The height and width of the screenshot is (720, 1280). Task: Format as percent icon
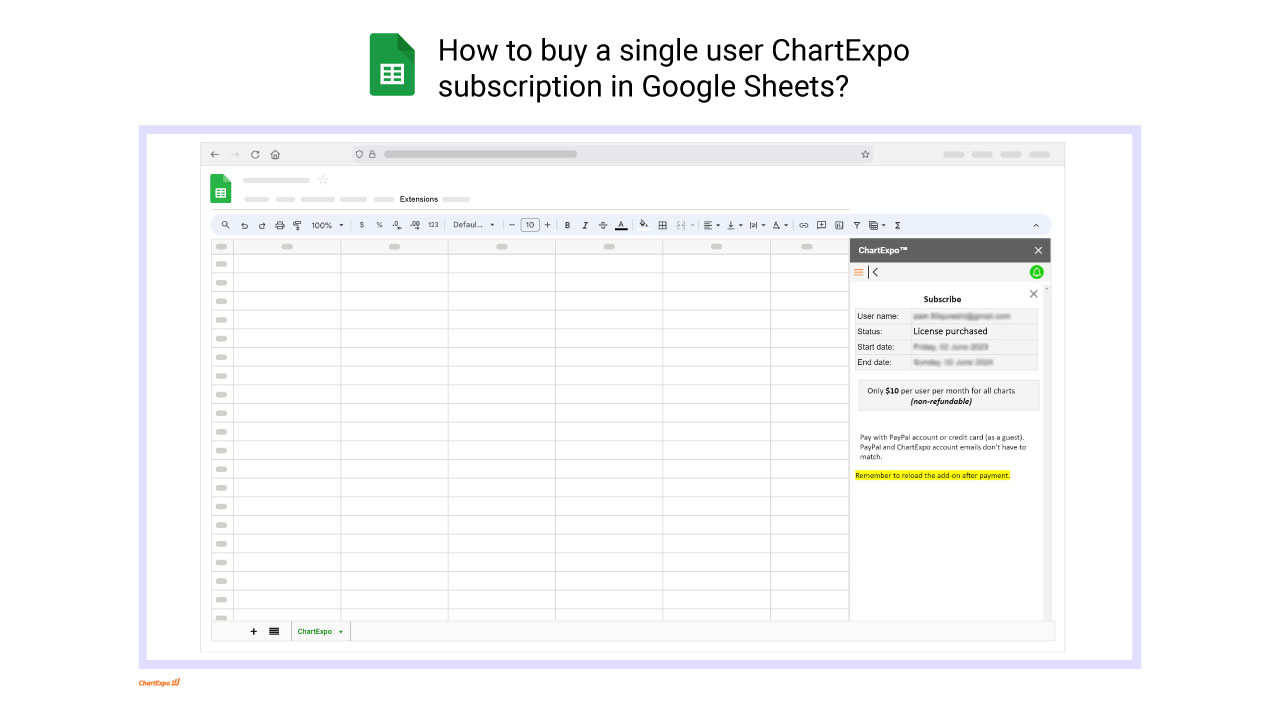click(379, 225)
